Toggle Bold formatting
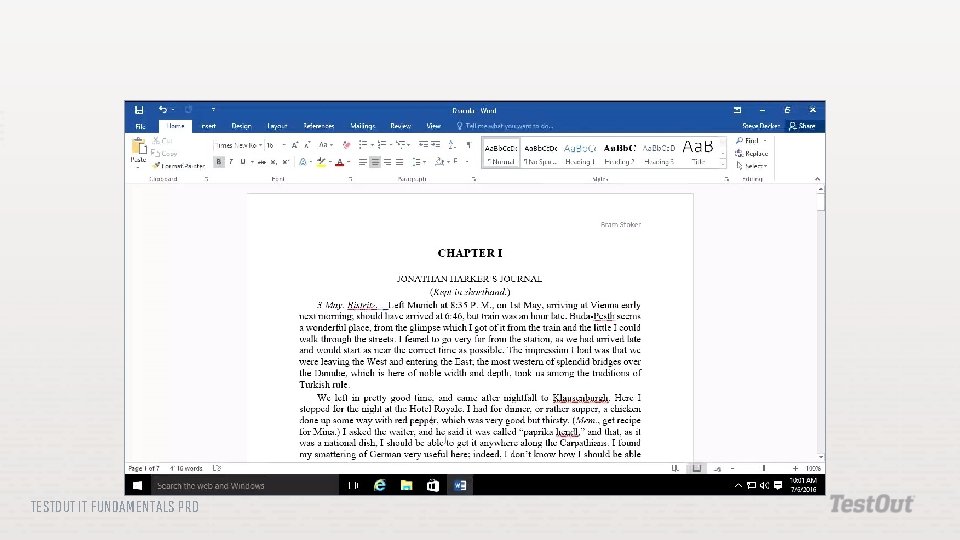The width and height of the screenshot is (960, 540). tap(219, 162)
